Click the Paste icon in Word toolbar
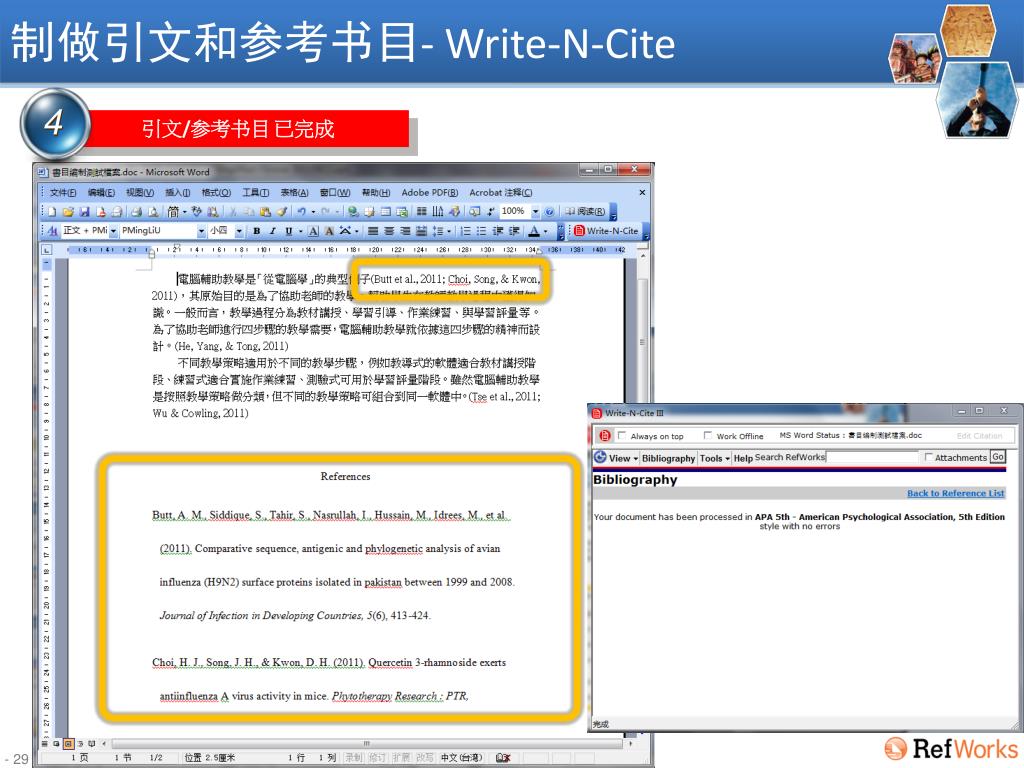This screenshot has height=768, width=1024. click(264, 212)
